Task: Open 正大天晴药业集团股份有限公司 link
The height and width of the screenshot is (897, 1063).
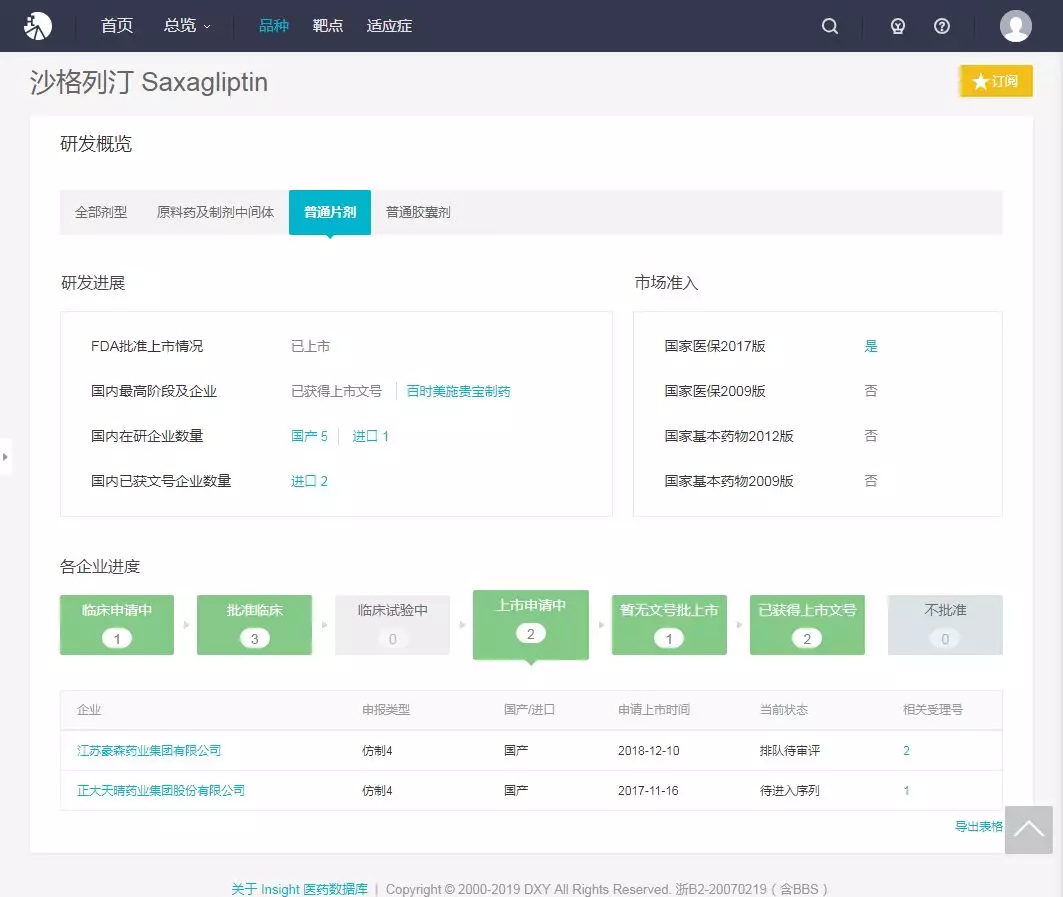Action: [161, 791]
